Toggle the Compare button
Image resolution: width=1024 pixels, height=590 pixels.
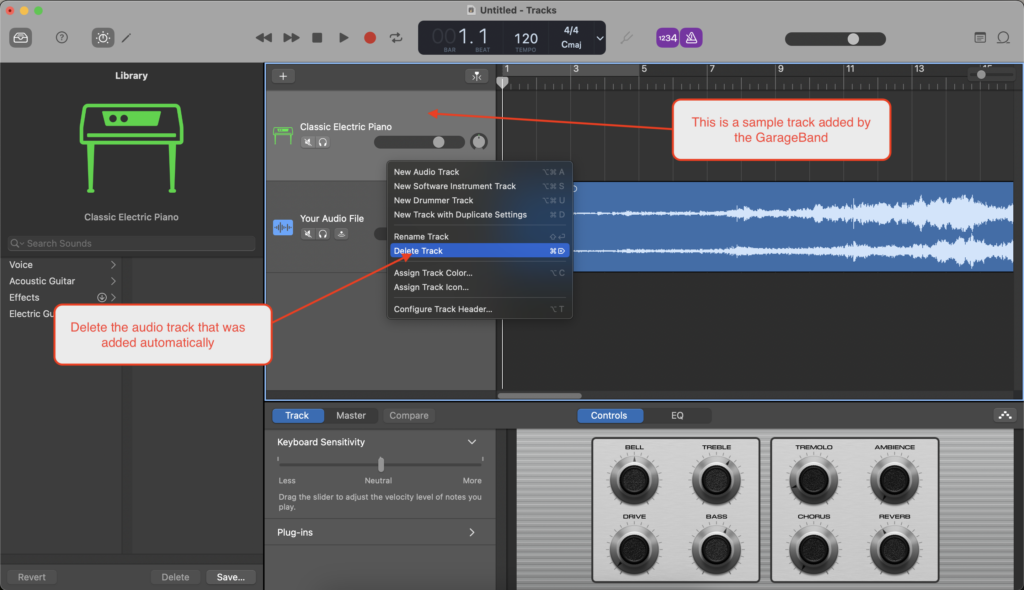pos(409,416)
